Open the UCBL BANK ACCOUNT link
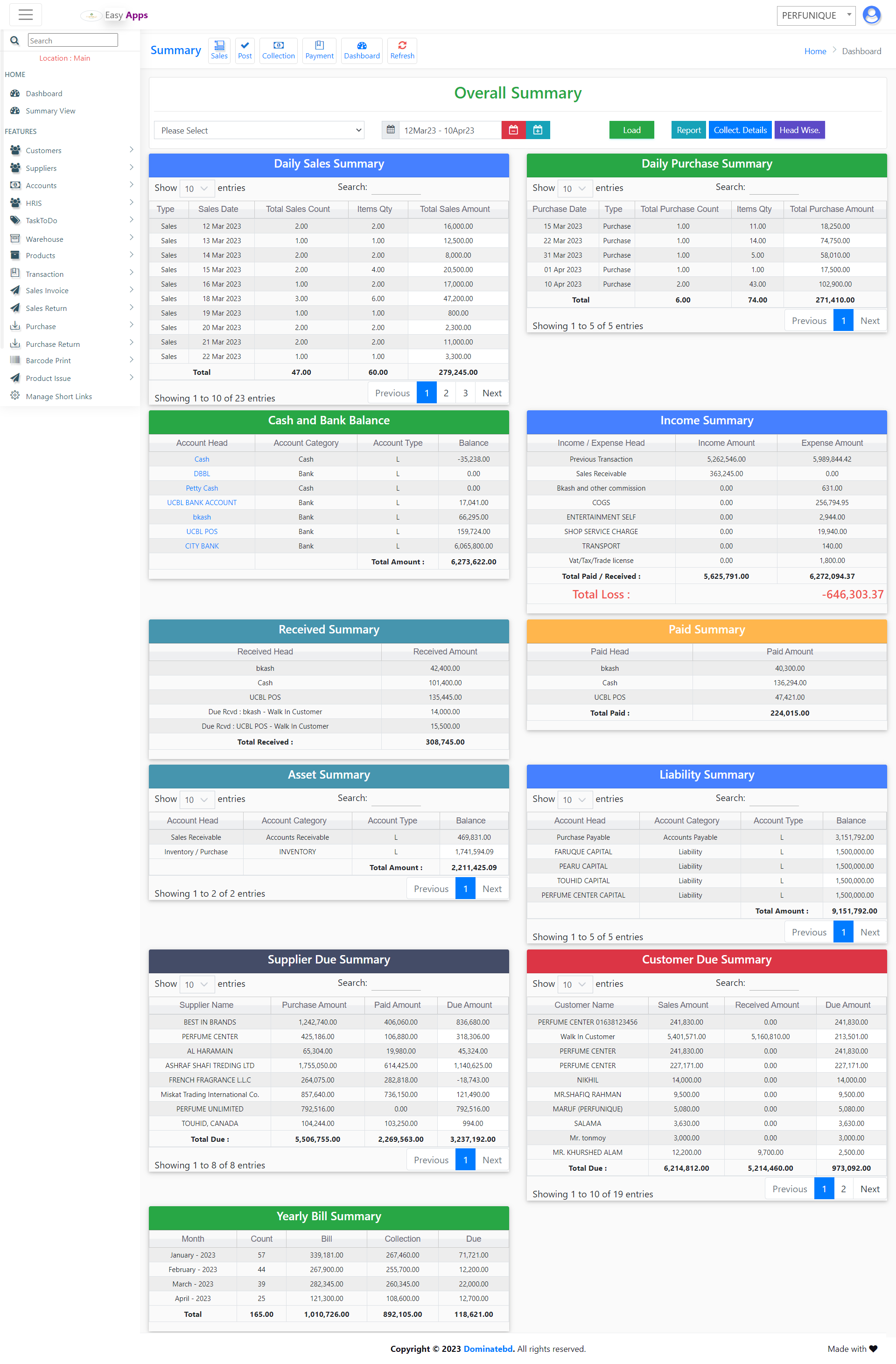Viewport: 896px width, 1364px height. coord(202,503)
